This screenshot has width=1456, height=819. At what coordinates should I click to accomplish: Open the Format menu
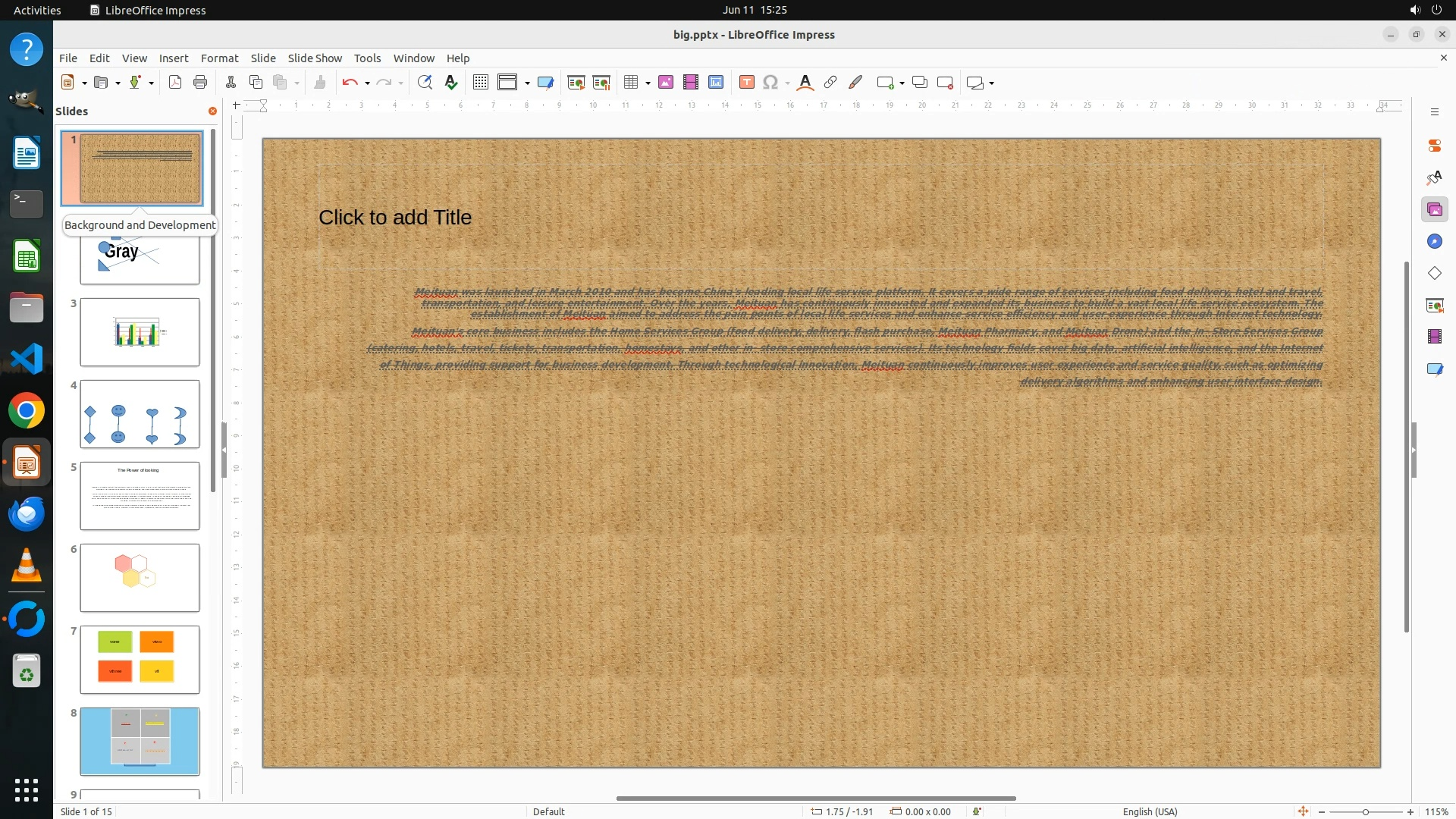point(219,58)
